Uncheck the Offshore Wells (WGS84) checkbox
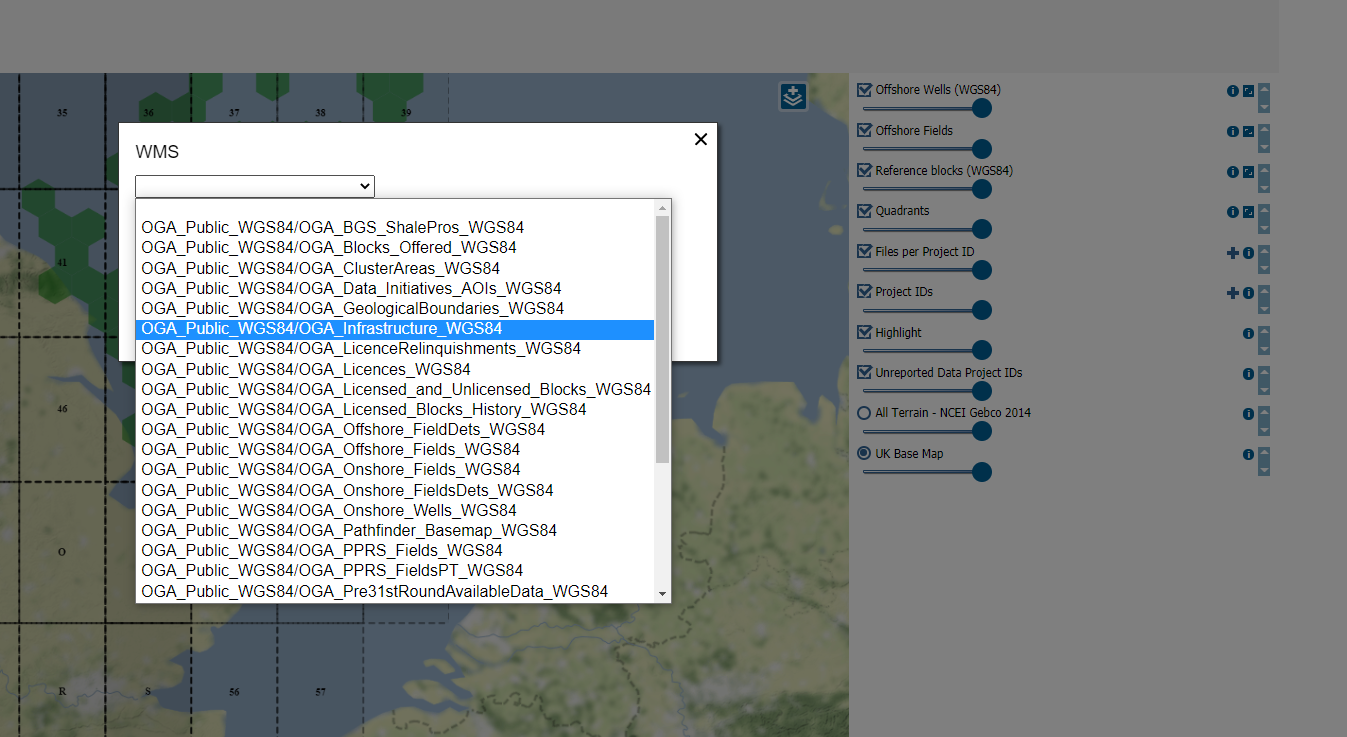Image resolution: width=1347 pixels, height=737 pixels. [863, 89]
